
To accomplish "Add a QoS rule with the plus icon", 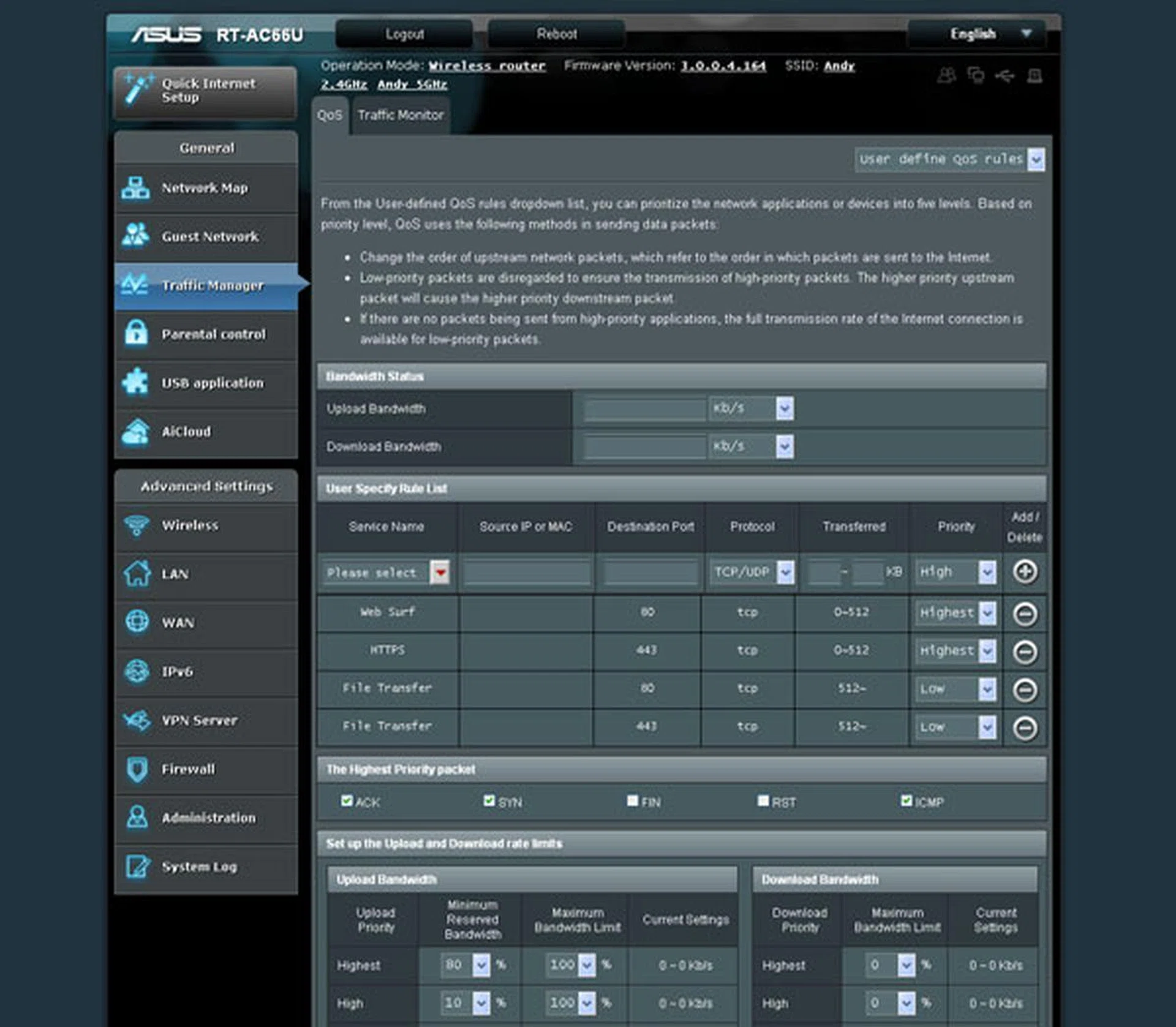I will [1025, 571].
